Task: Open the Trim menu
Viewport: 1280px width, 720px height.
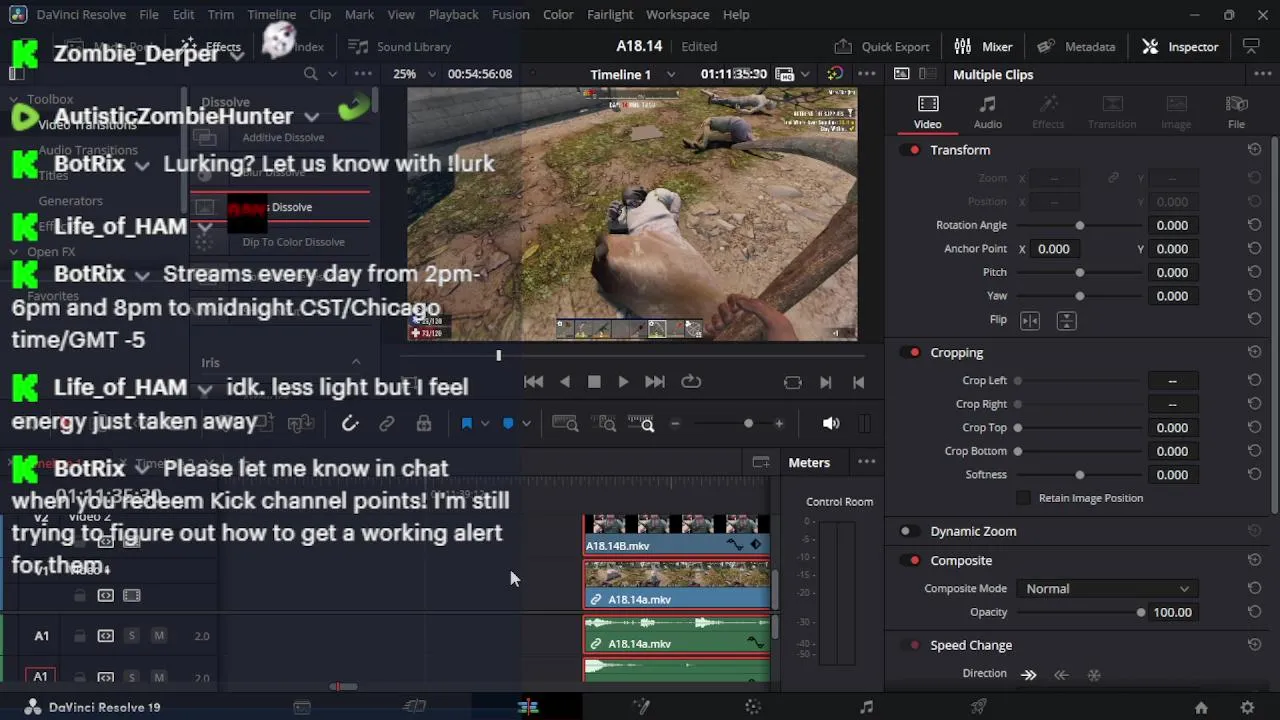Action: (221, 14)
